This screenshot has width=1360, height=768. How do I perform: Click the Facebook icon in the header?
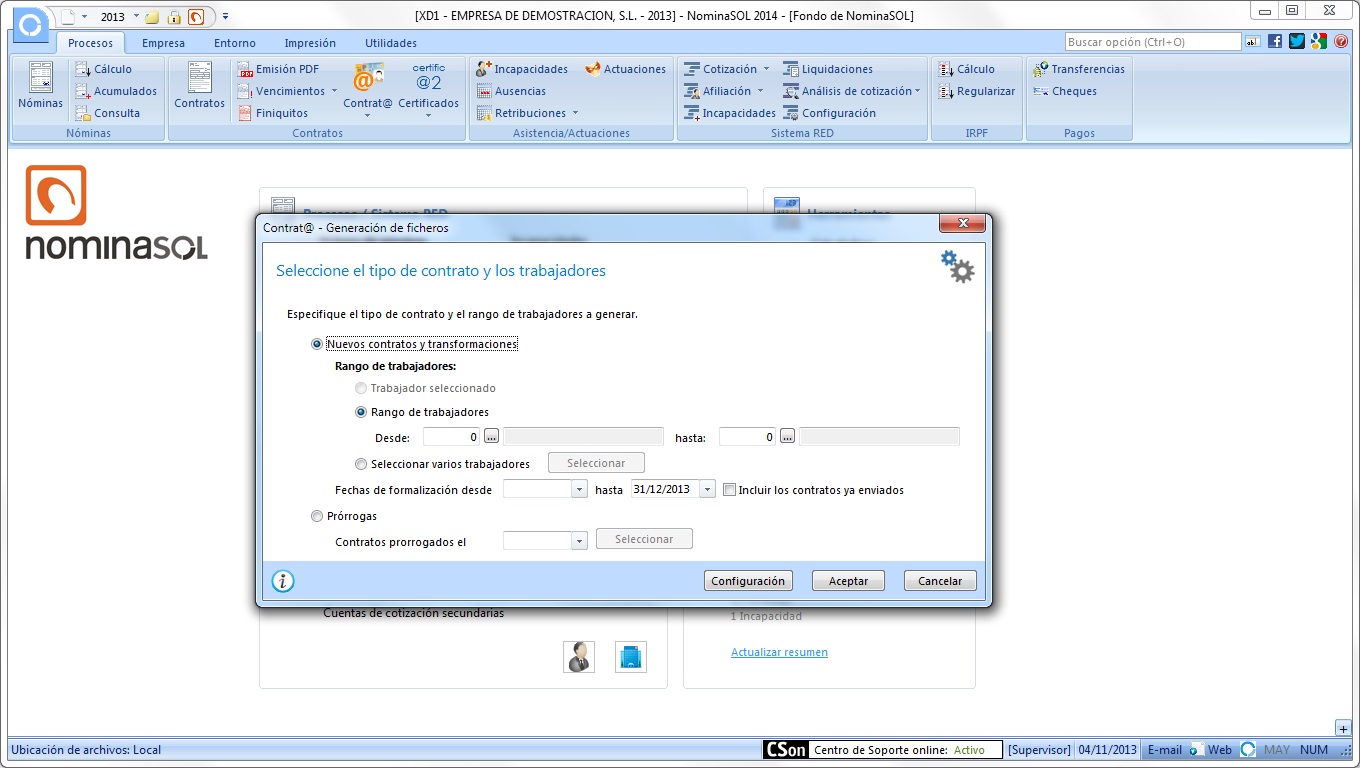[x=1275, y=41]
